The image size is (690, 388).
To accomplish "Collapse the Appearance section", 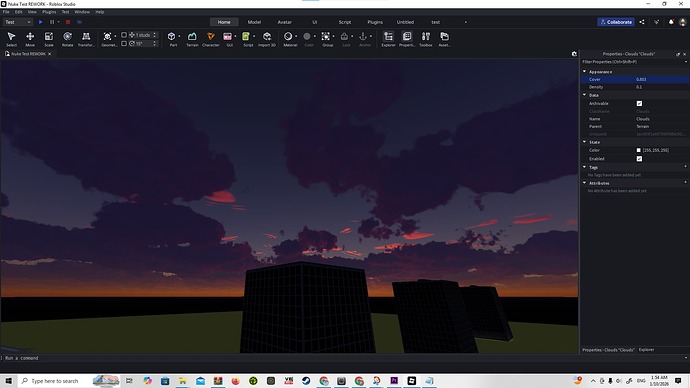I will [x=584, y=71].
